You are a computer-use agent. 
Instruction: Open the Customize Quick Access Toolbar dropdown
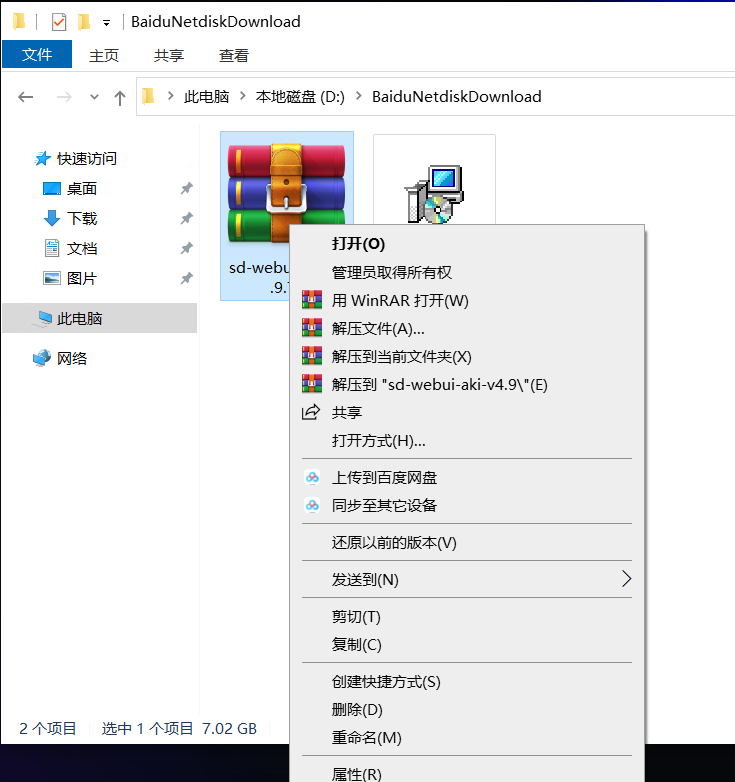pyautogui.click(x=106, y=23)
